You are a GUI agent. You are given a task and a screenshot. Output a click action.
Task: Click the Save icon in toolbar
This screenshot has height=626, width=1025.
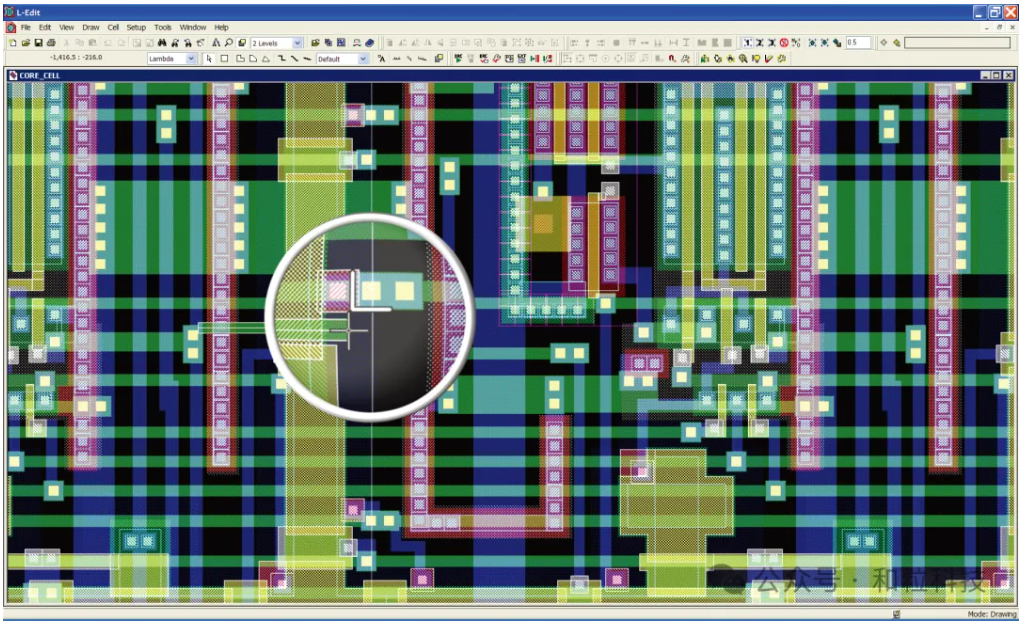pyautogui.click(x=38, y=43)
